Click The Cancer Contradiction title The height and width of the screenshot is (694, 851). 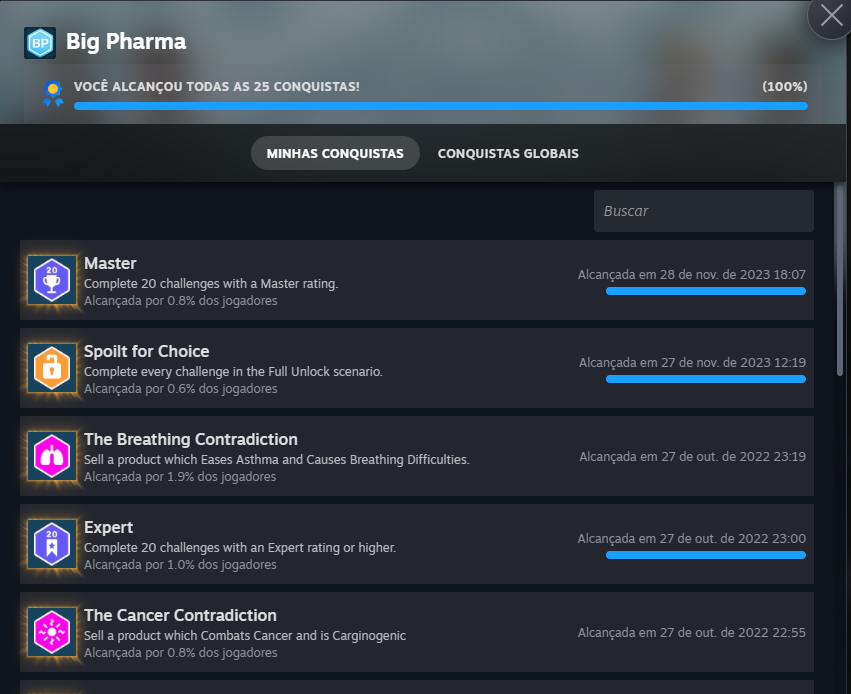click(180, 616)
